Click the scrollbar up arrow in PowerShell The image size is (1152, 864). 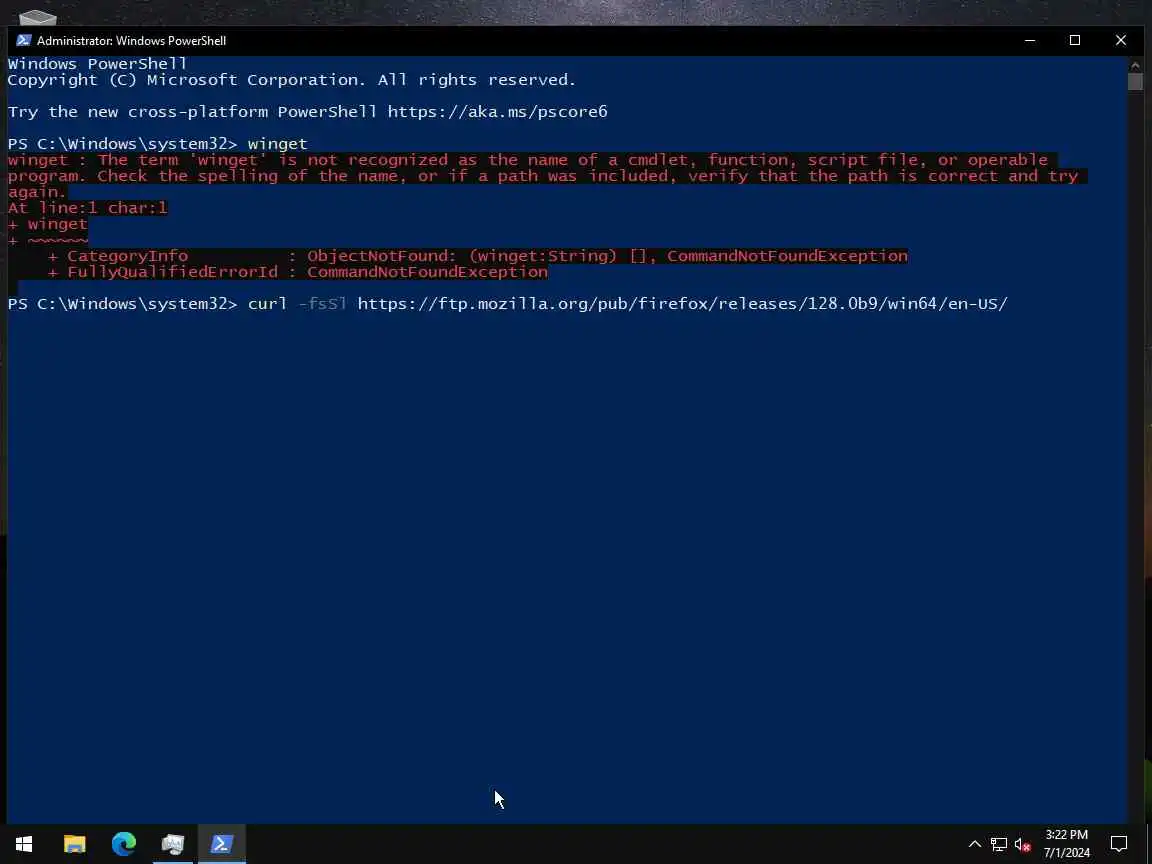pyautogui.click(x=1135, y=64)
